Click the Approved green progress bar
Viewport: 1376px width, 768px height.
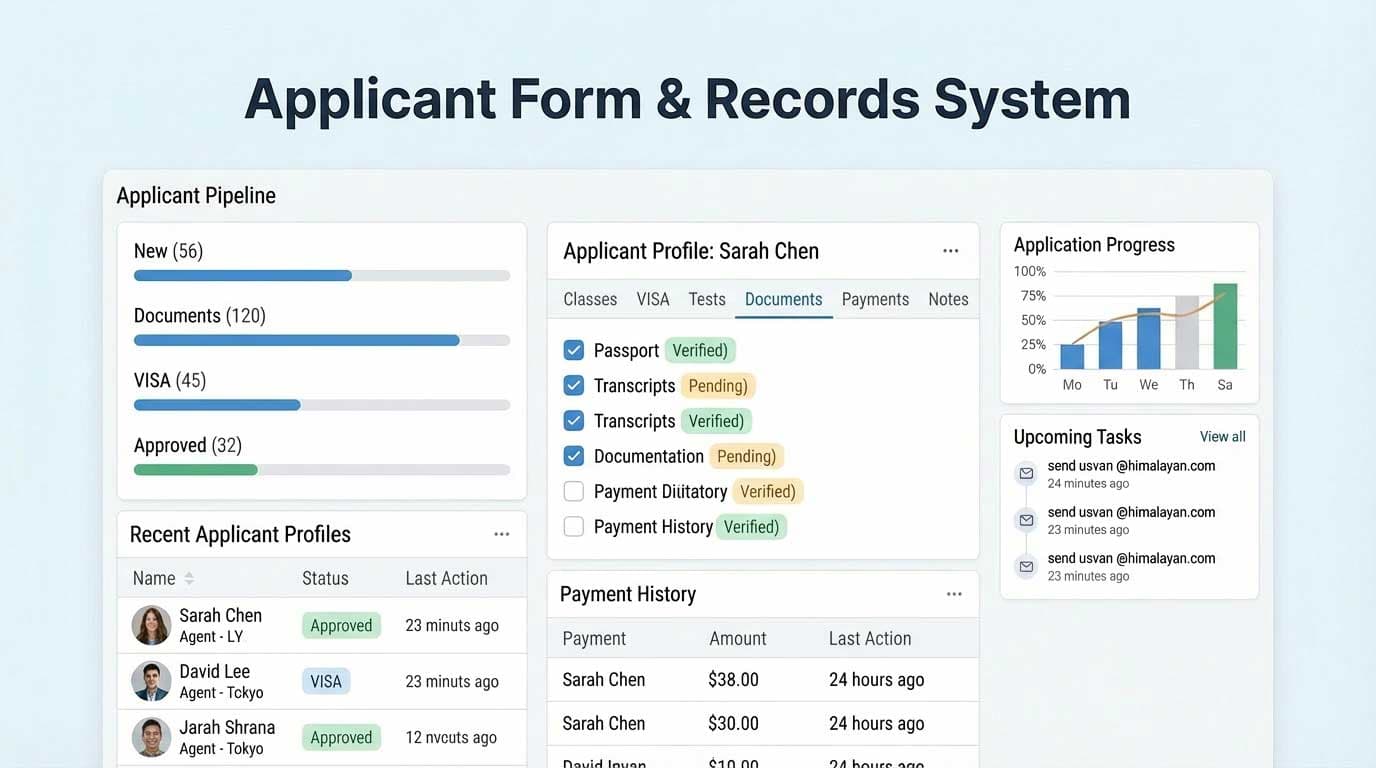(x=196, y=470)
